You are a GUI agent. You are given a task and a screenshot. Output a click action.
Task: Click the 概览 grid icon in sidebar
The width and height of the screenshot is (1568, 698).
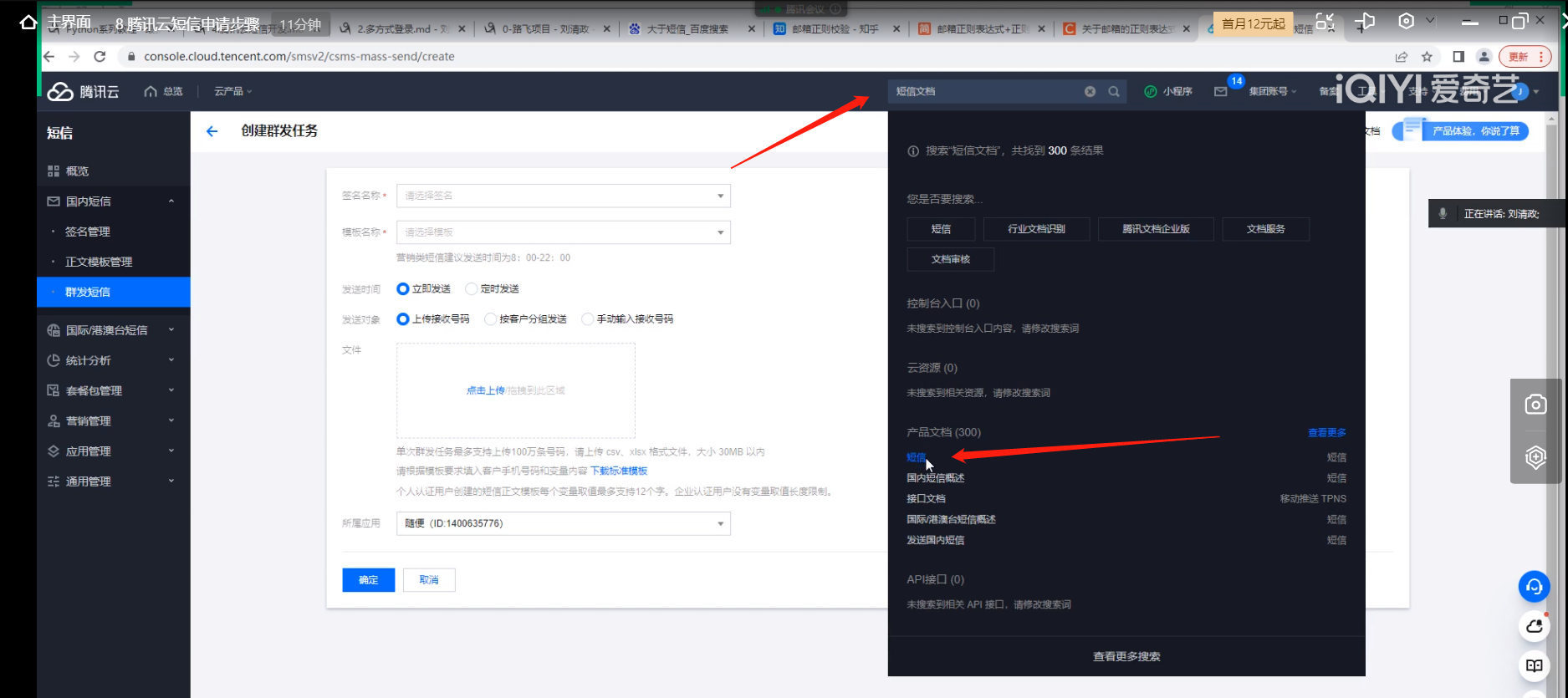coord(54,171)
